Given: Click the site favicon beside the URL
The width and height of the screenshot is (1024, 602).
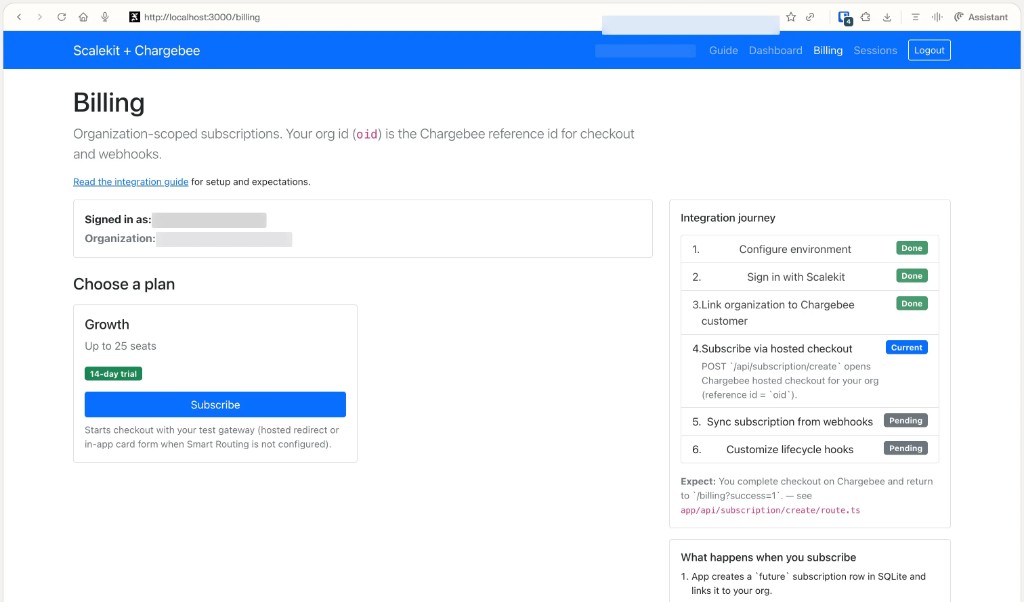Looking at the screenshot, I should click(134, 17).
